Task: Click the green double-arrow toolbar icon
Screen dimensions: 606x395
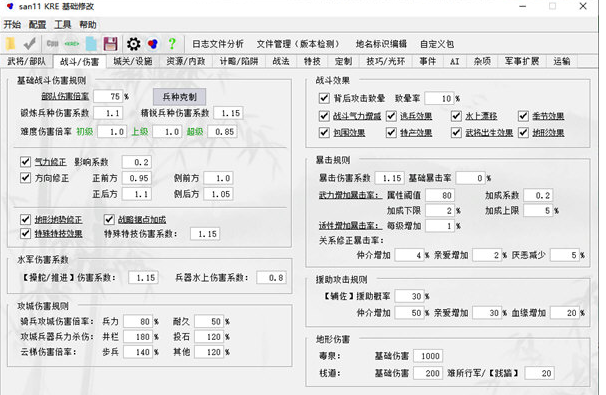Action: coord(72,44)
